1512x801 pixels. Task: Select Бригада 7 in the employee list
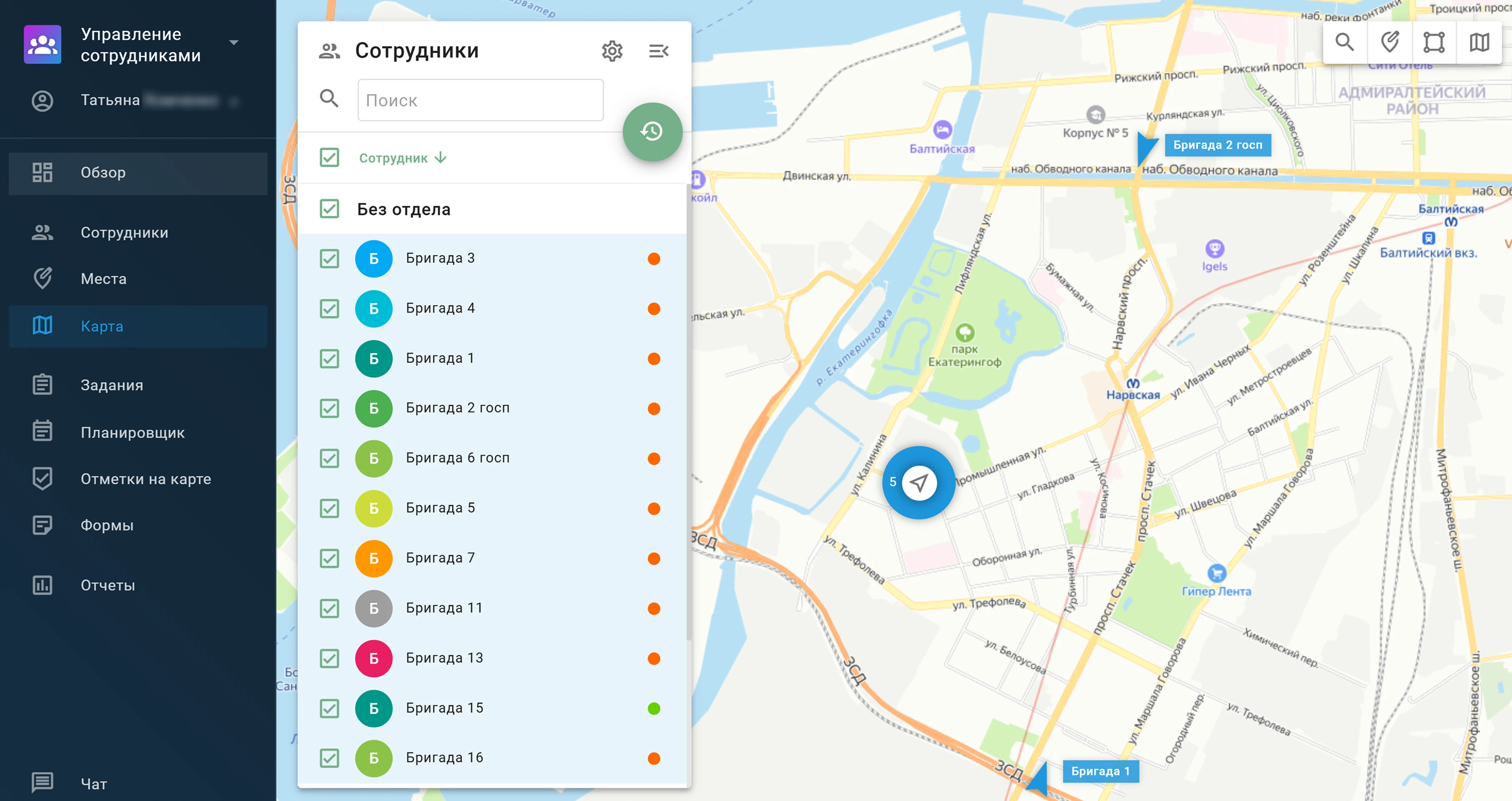click(440, 558)
